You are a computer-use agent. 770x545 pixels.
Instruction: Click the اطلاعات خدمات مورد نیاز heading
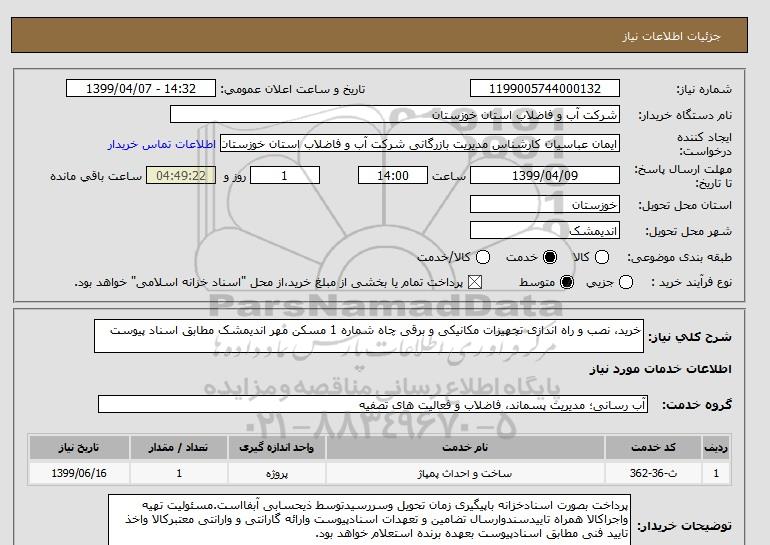(660, 369)
